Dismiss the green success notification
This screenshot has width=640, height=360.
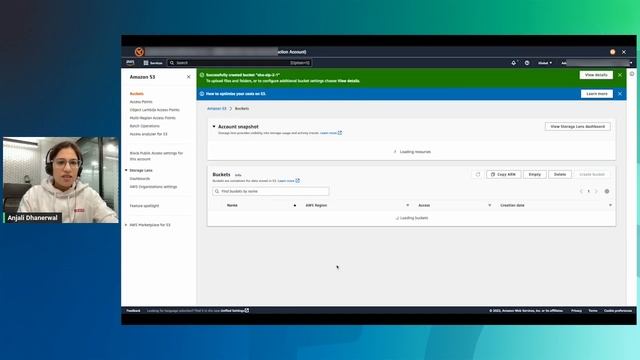point(620,75)
